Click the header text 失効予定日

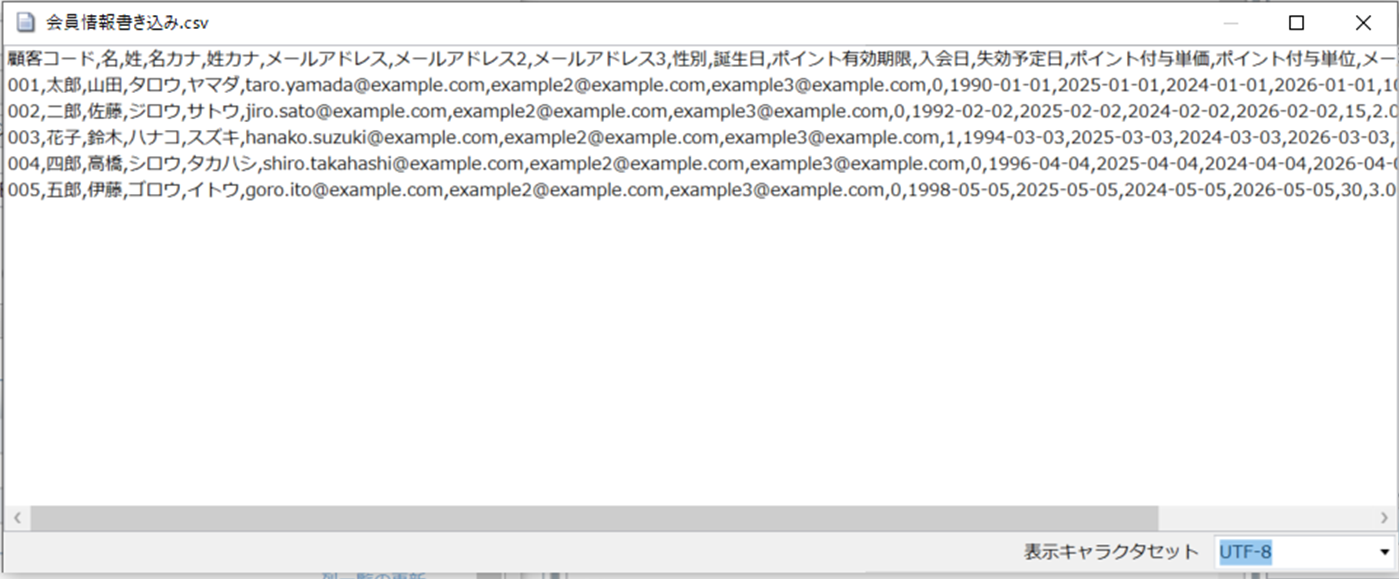click(1019, 58)
